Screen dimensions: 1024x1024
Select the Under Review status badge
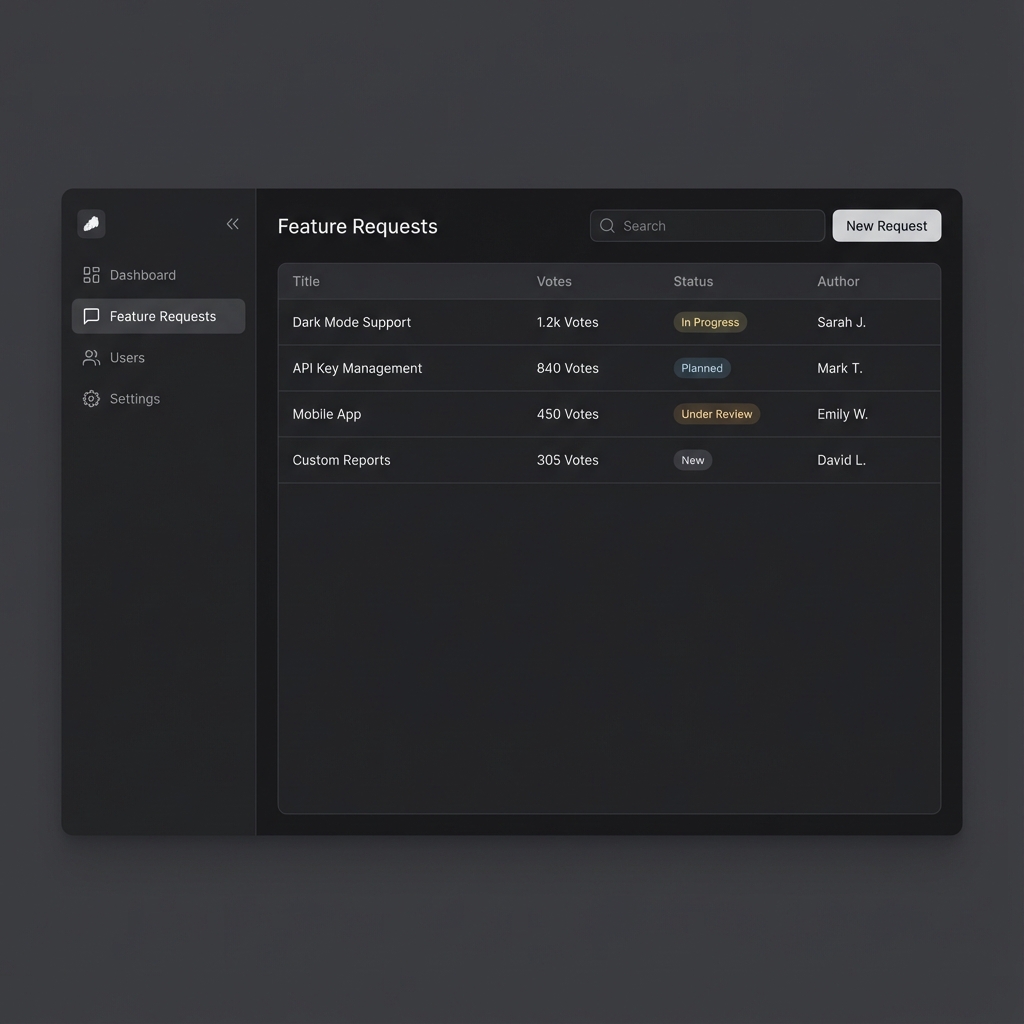pos(716,414)
